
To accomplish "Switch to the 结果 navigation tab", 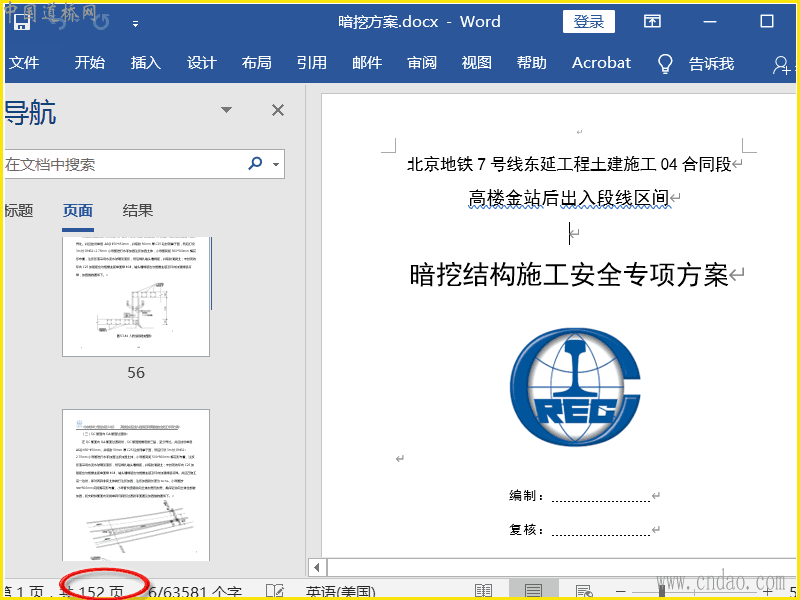I will point(138,210).
